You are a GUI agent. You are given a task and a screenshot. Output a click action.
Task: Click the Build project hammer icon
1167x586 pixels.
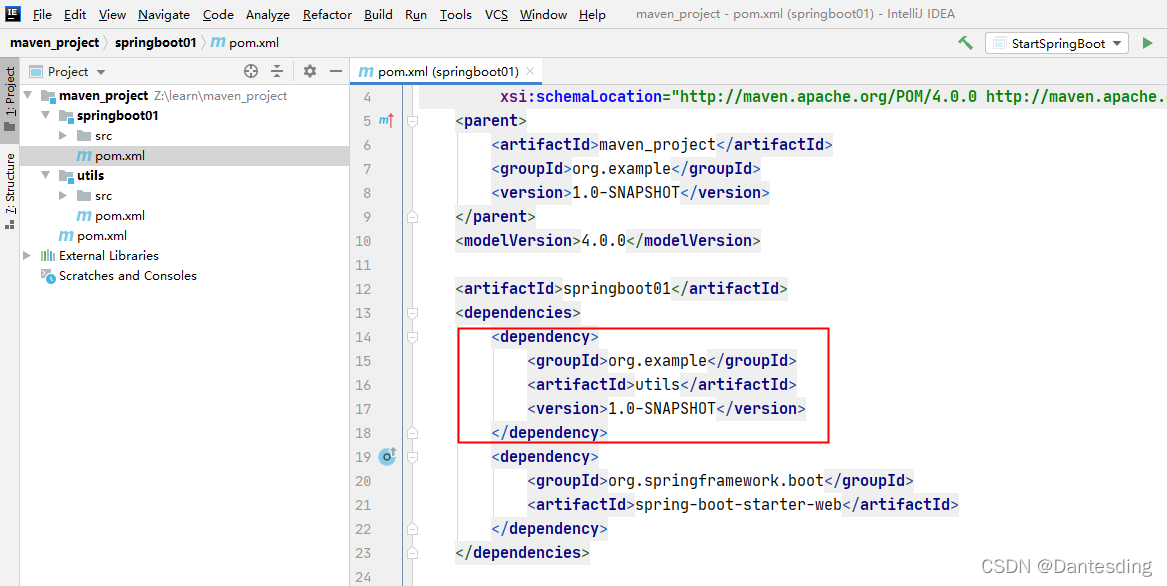965,43
